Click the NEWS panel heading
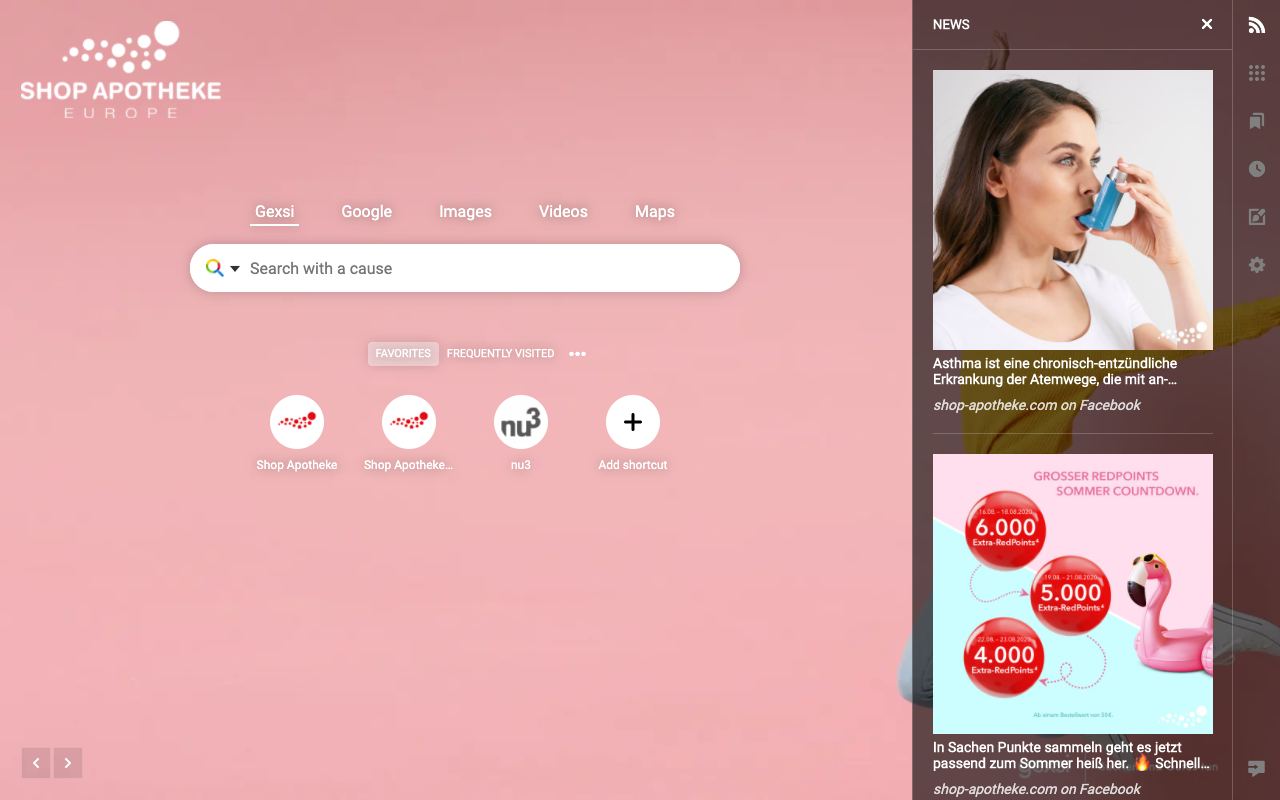This screenshot has height=800, width=1280. tap(951, 24)
